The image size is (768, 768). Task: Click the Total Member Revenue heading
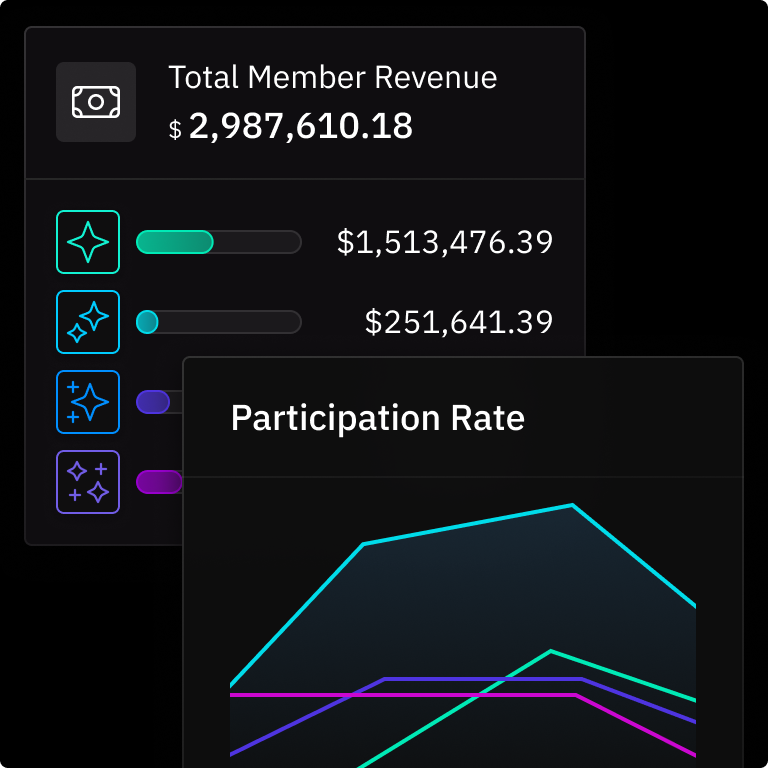pyautogui.click(x=333, y=77)
